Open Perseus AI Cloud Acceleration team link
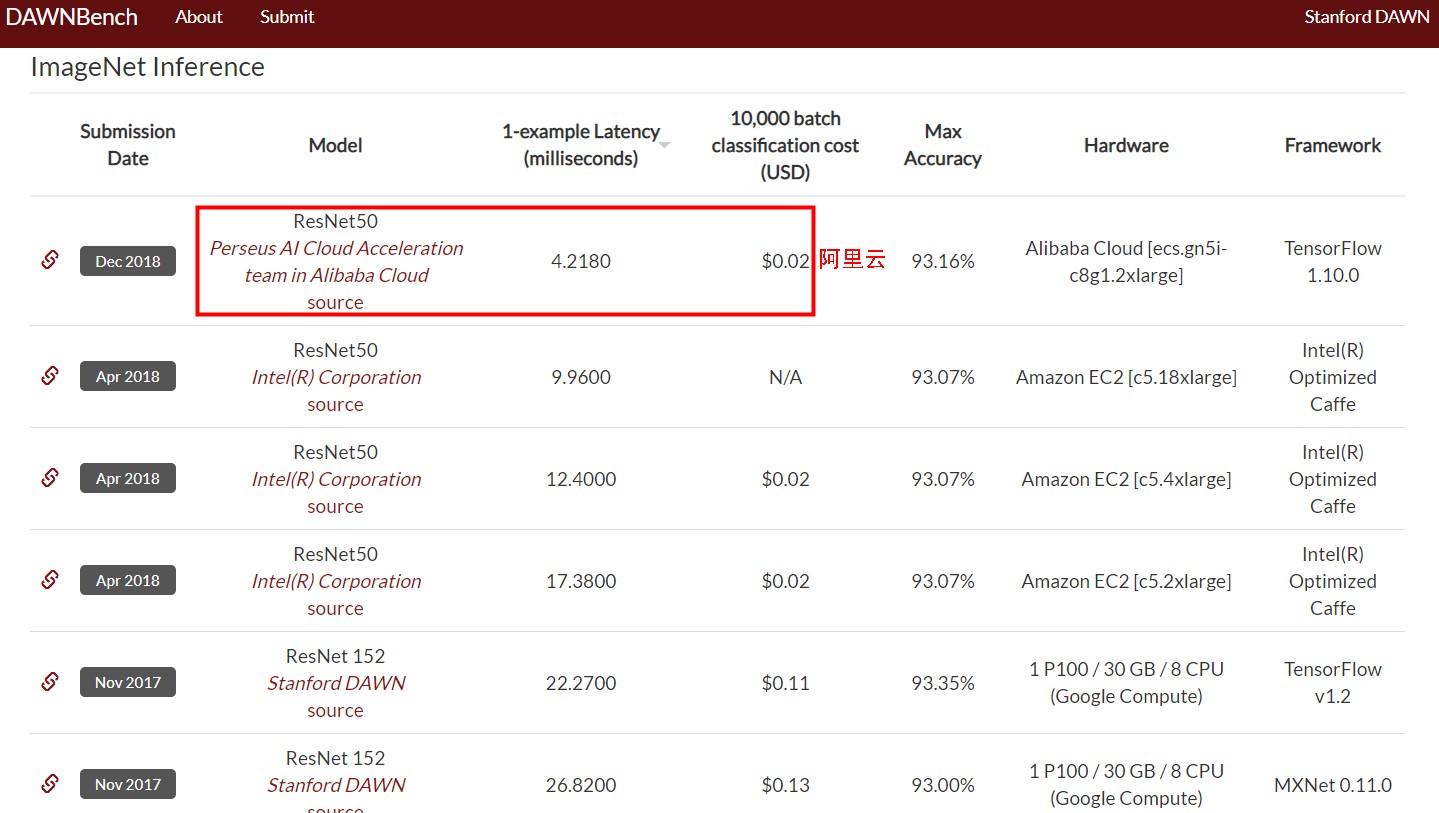This screenshot has height=813, width=1439. point(336,261)
